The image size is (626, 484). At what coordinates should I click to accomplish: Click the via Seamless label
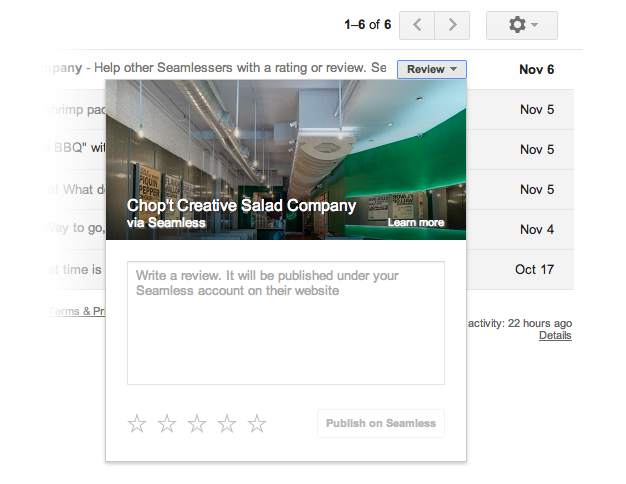point(166,223)
